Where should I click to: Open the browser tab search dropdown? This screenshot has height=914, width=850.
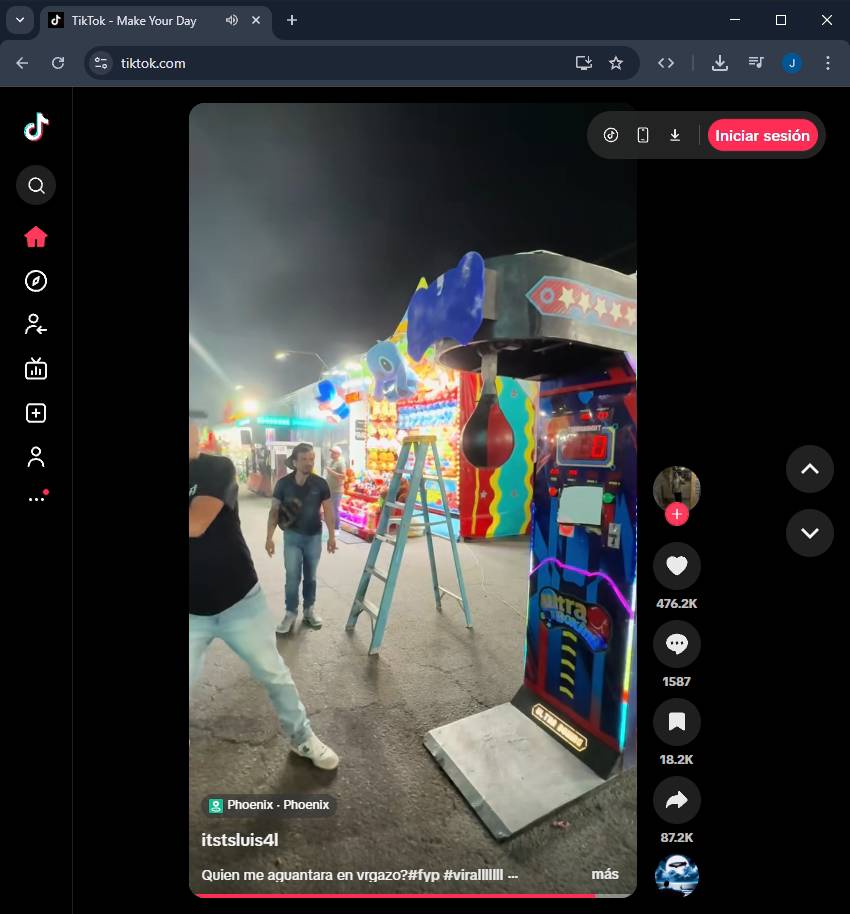(20, 20)
